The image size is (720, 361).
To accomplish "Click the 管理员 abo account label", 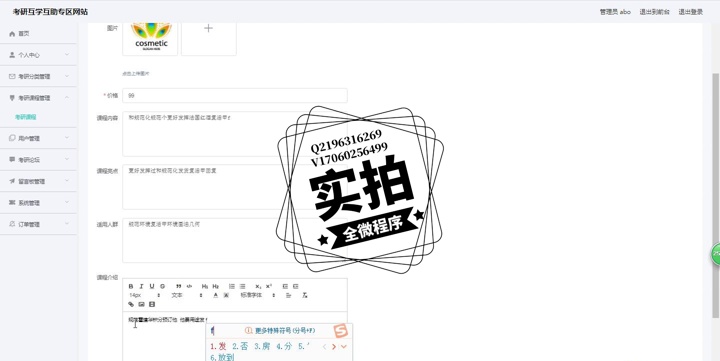I will (x=615, y=12).
